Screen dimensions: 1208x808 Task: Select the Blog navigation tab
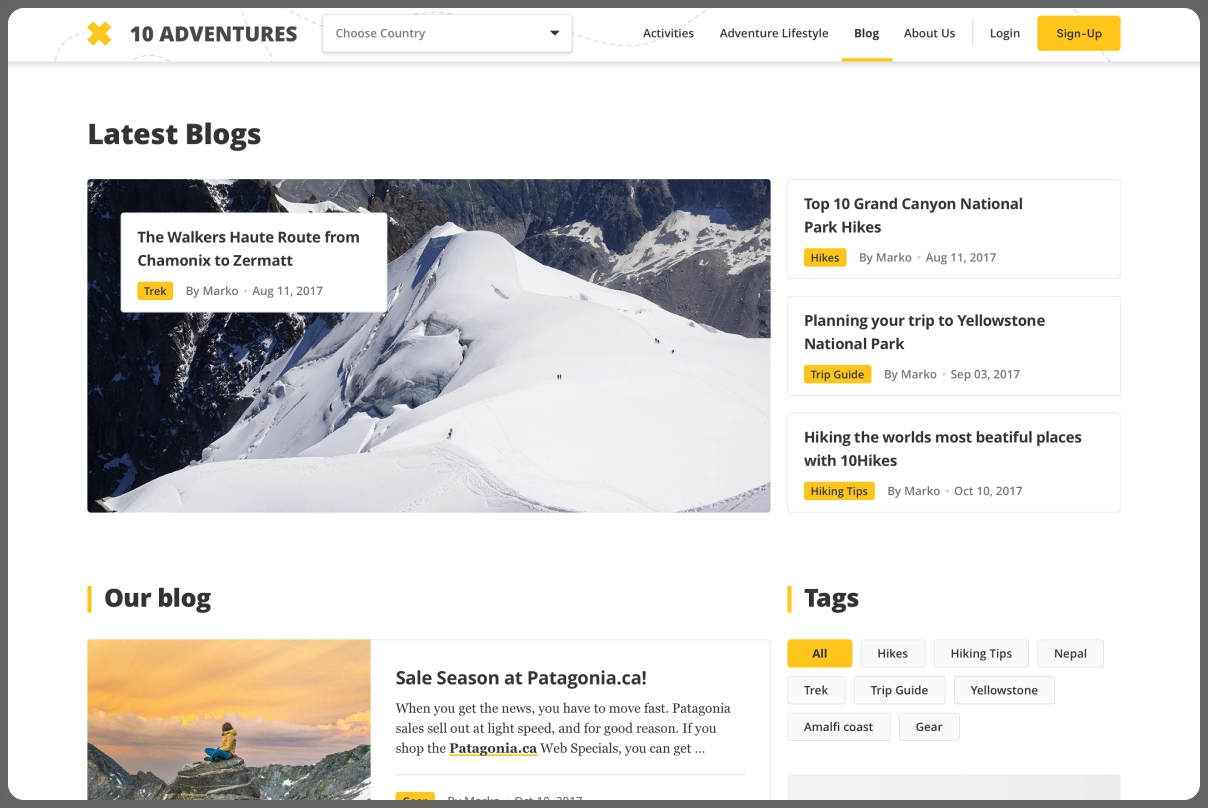click(x=867, y=33)
